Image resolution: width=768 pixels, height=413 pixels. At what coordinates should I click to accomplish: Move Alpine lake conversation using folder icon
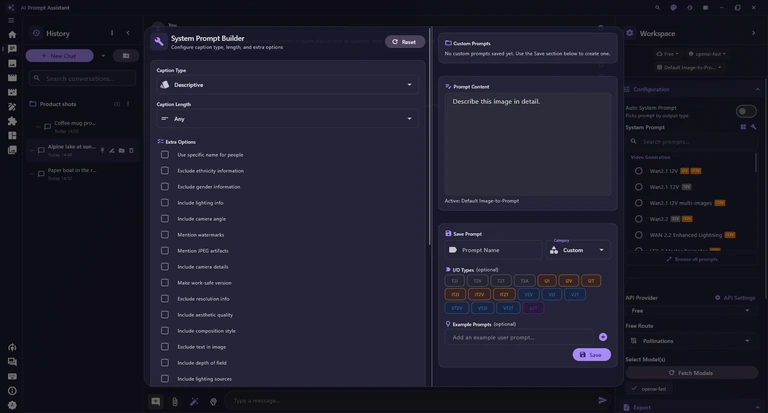(121, 150)
